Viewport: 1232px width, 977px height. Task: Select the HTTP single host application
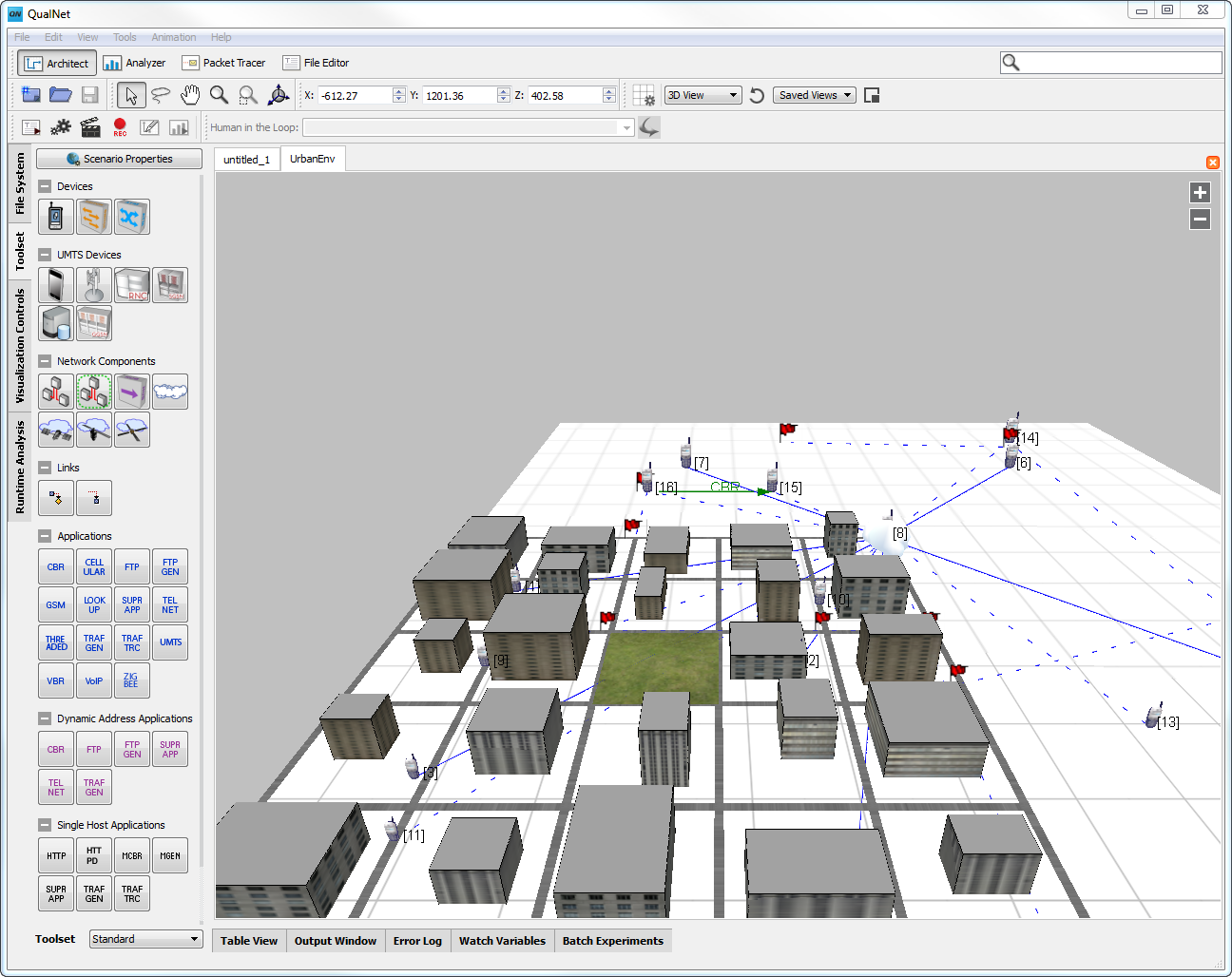(56, 855)
